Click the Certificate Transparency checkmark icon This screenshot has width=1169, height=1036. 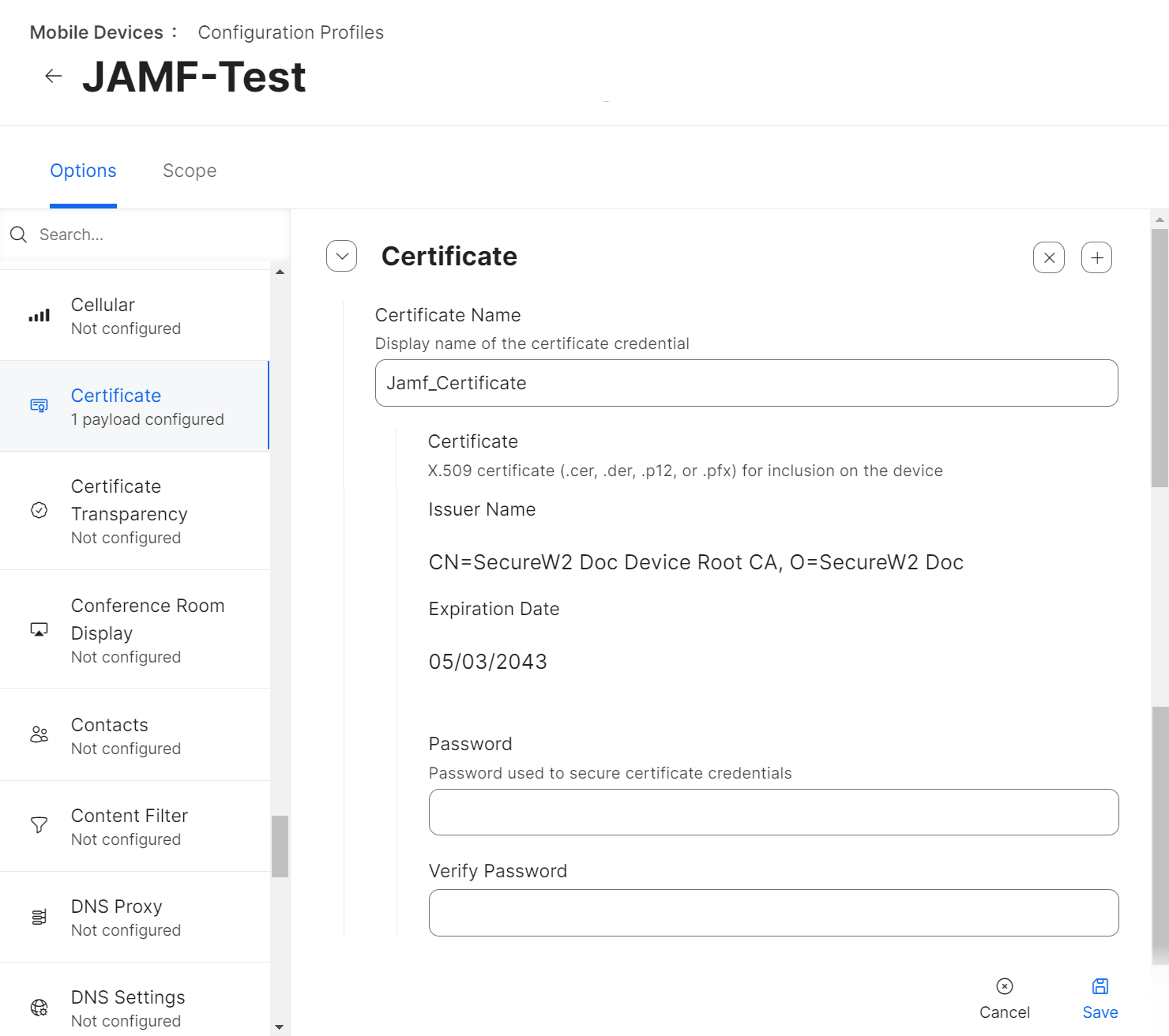click(39, 510)
